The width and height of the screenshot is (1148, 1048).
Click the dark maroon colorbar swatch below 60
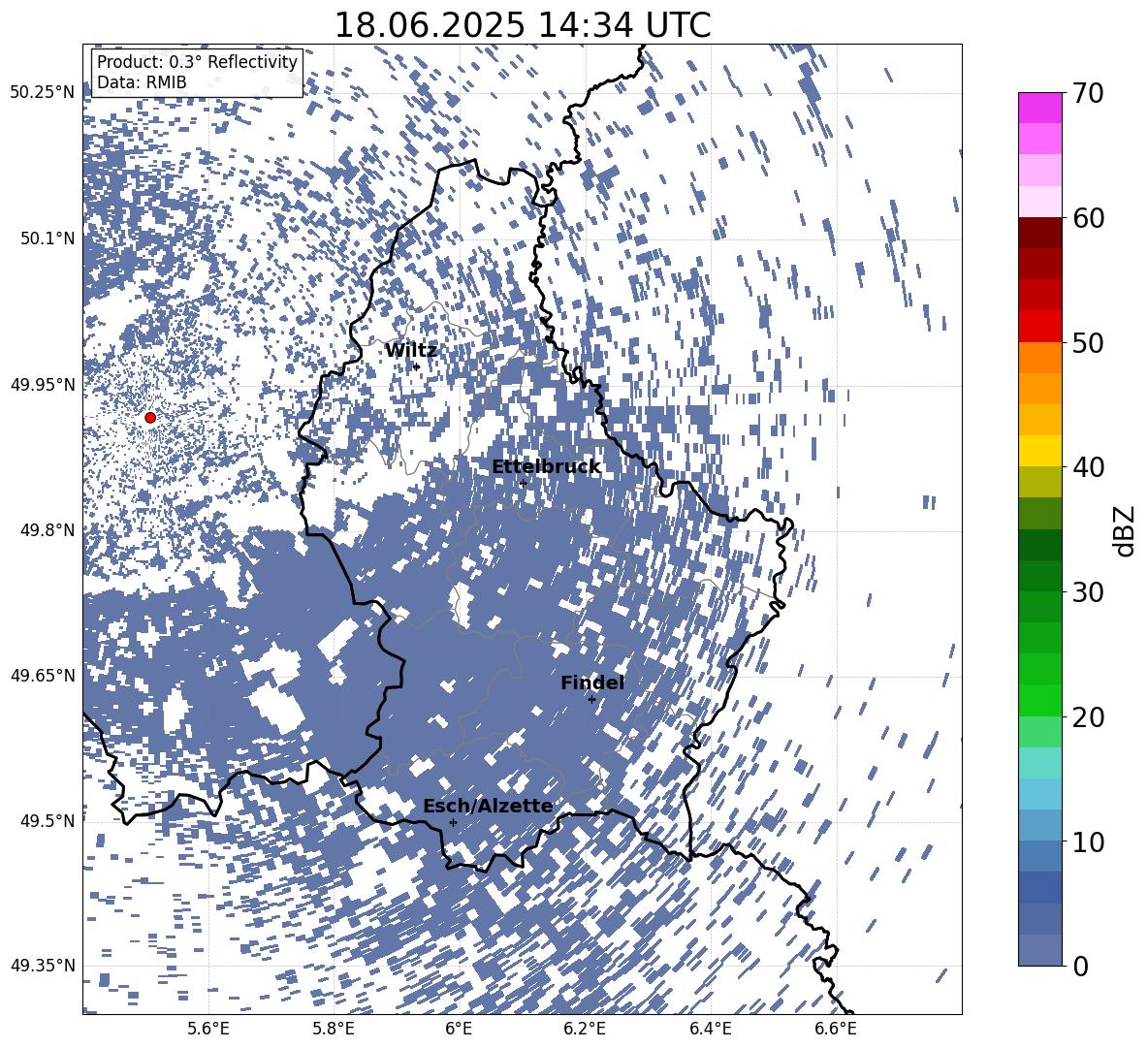[1039, 233]
